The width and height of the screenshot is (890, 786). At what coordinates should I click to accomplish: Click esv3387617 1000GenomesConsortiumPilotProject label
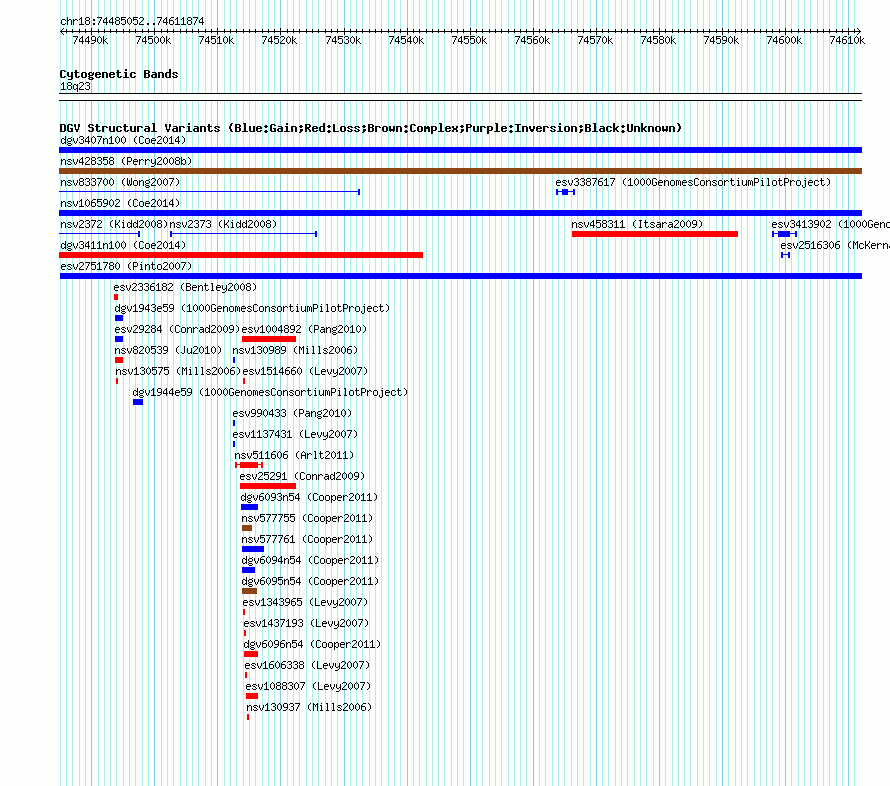[693, 182]
